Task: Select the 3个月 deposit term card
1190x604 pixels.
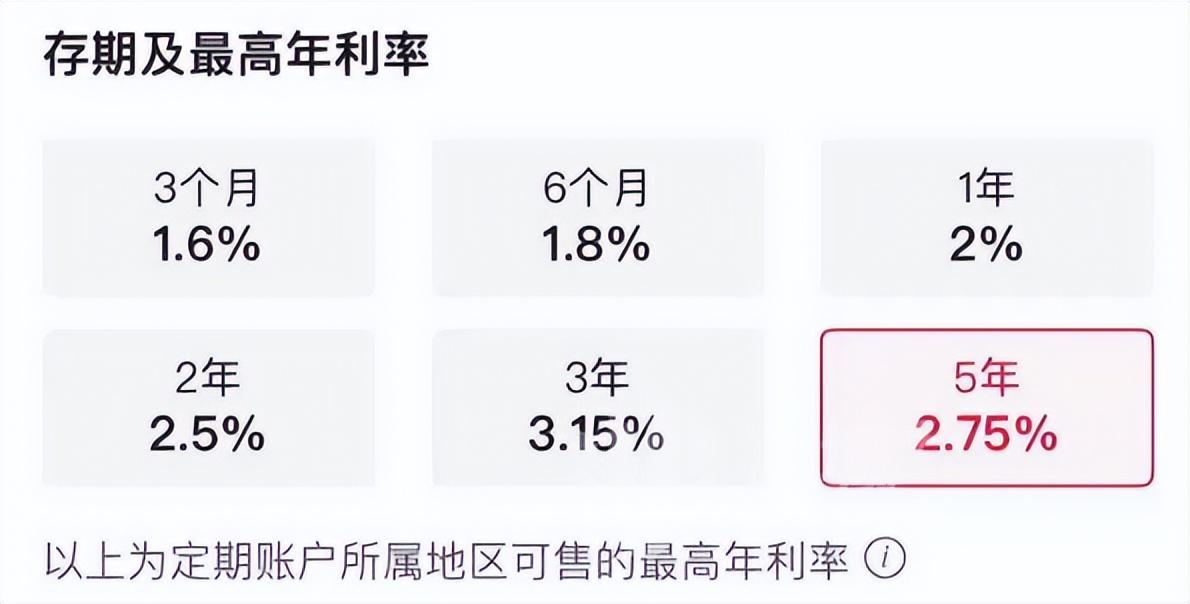Action: (x=208, y=217)
